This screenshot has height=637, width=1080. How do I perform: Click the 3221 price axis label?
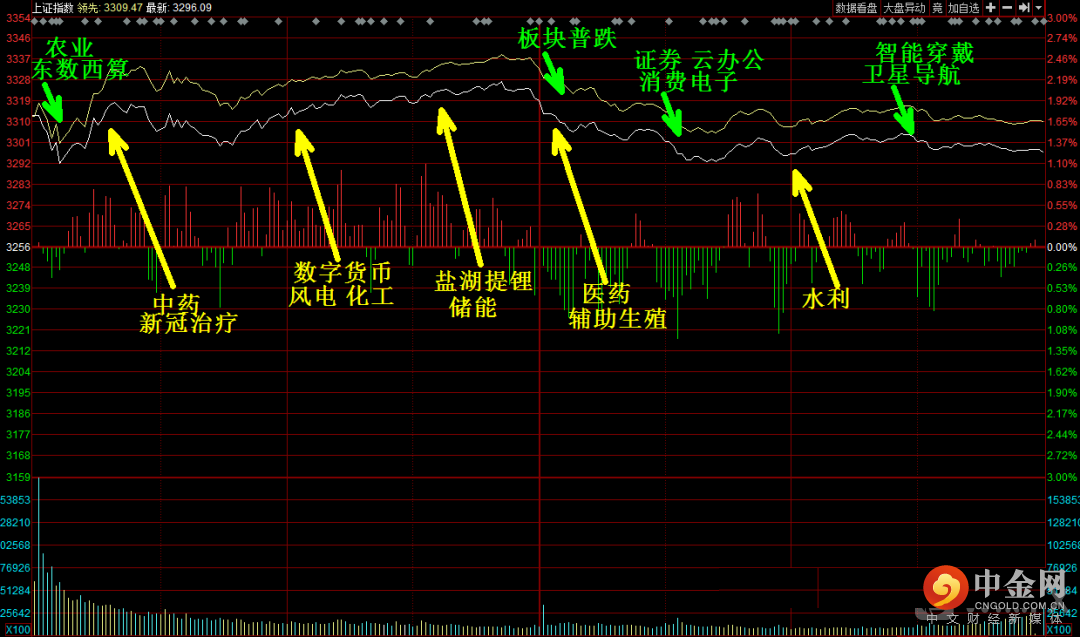point(18,330)
